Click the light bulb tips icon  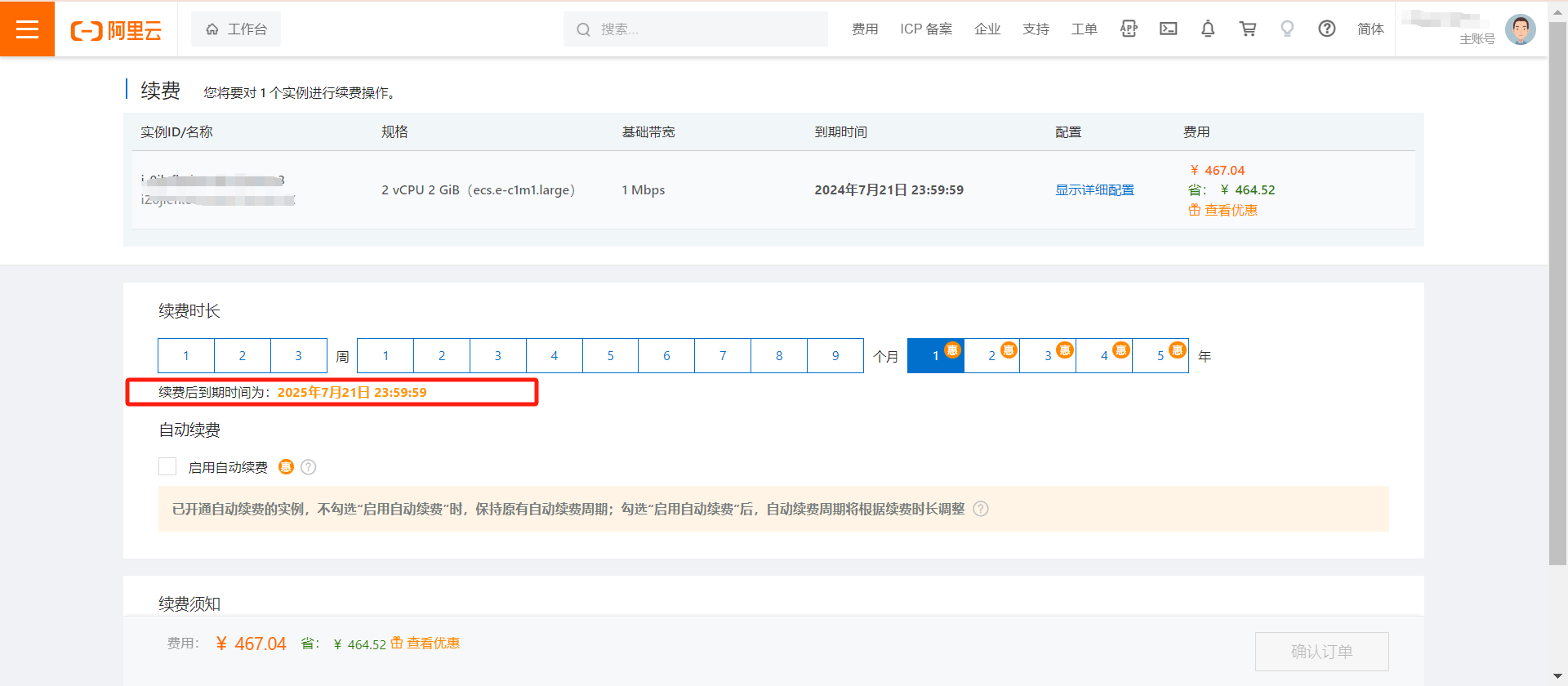[1287, 29]
